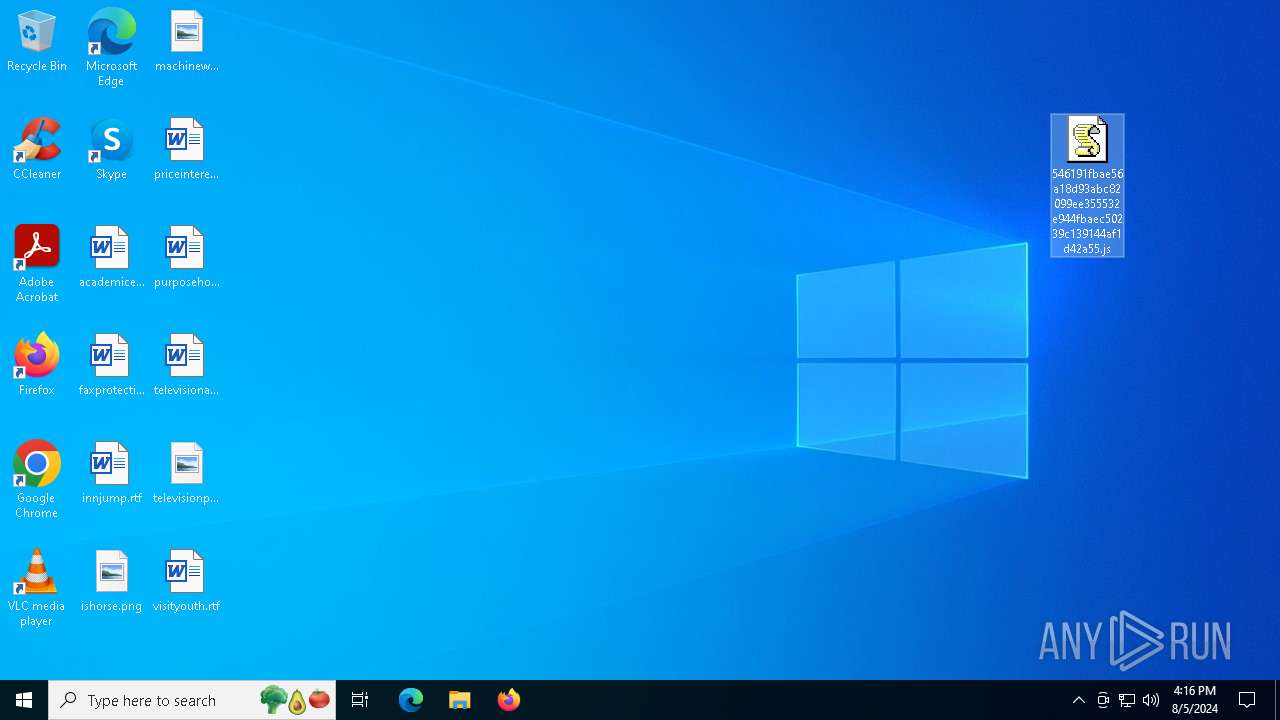
Task: Select the faxprotecti... Word document
Action: [111, 366]
